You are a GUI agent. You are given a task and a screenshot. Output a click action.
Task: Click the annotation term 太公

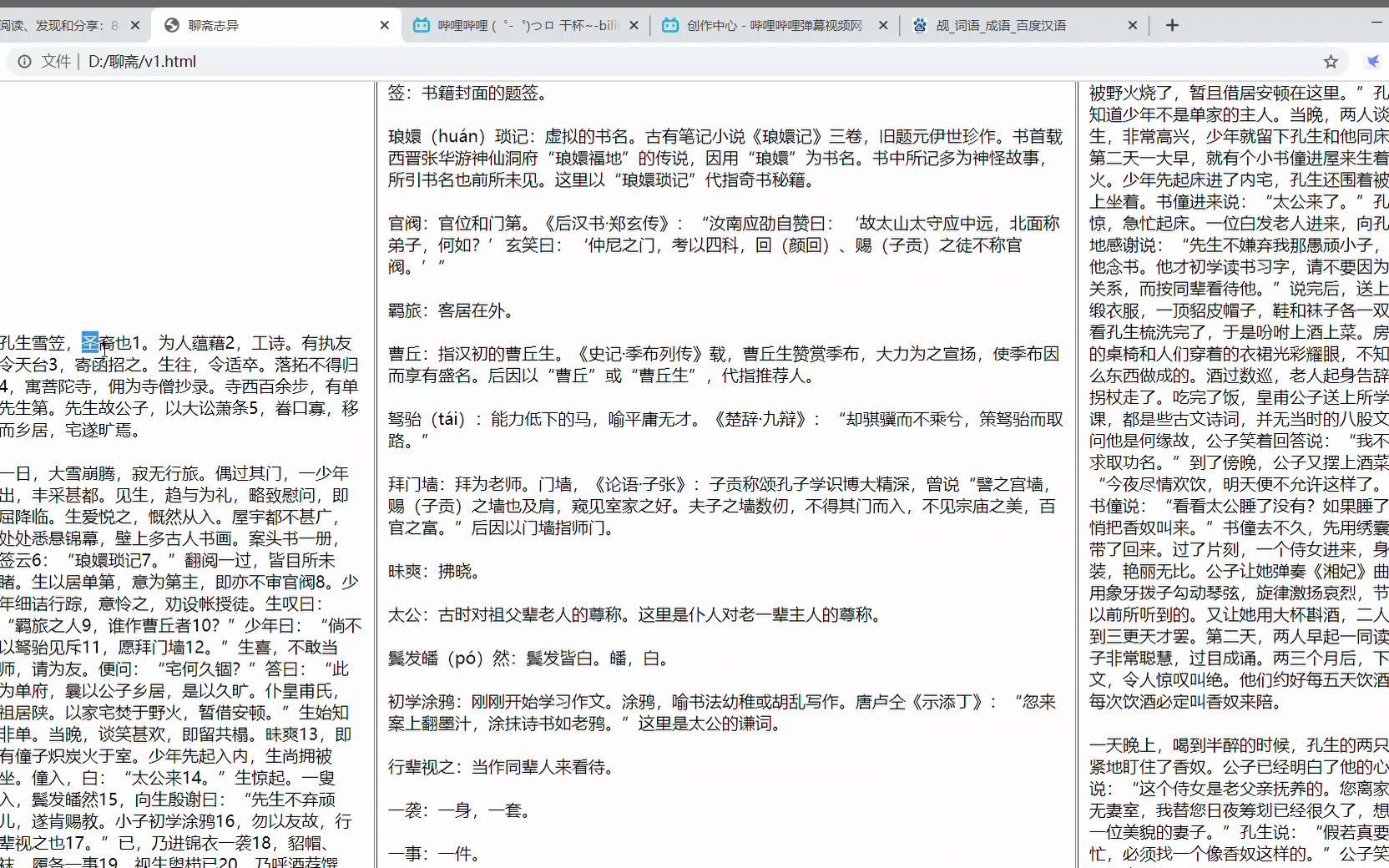[405, 615]
